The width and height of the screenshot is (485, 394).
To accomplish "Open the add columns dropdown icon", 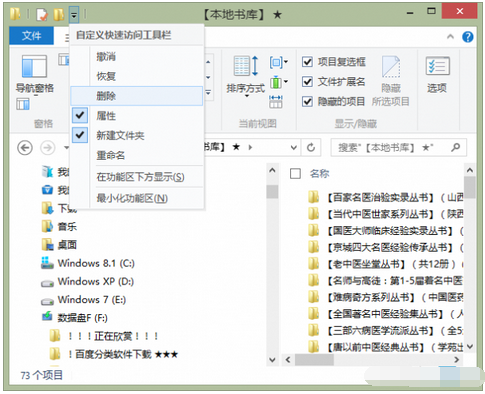I will pos(279,82).
